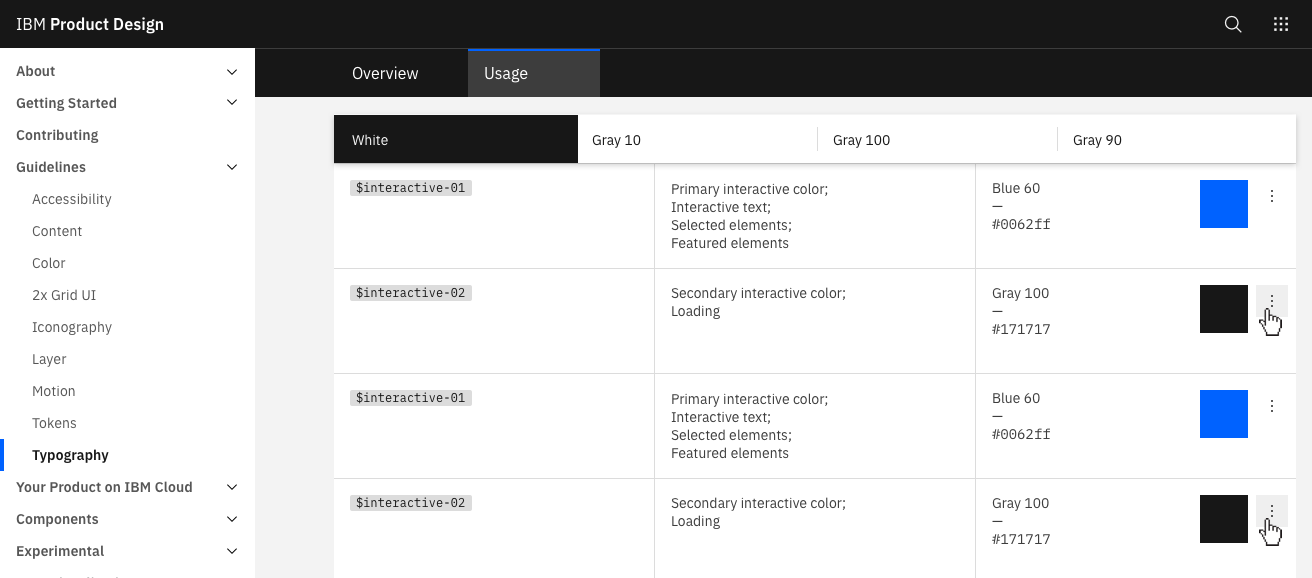This screenshot has width=1312, height=578.
Task: Select the Gray 90 theme tab
Action: click(1096, 140)
